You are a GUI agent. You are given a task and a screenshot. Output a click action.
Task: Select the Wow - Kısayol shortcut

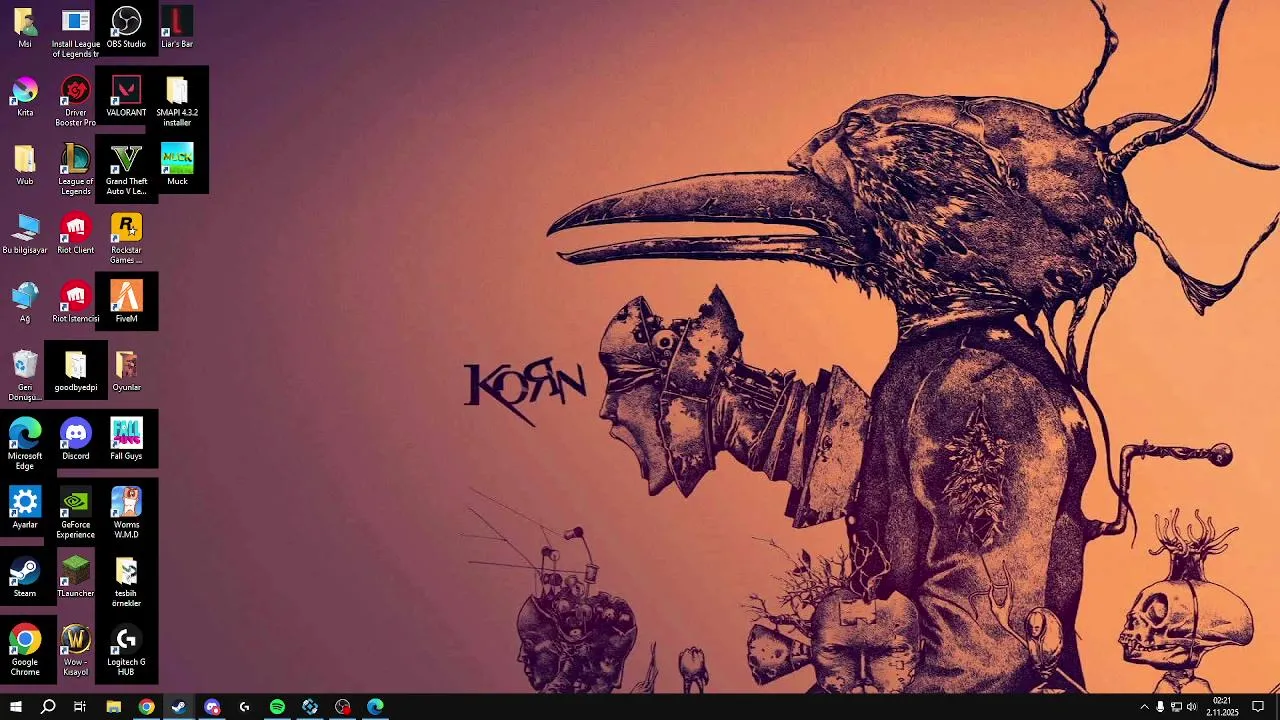click(76, 651)
